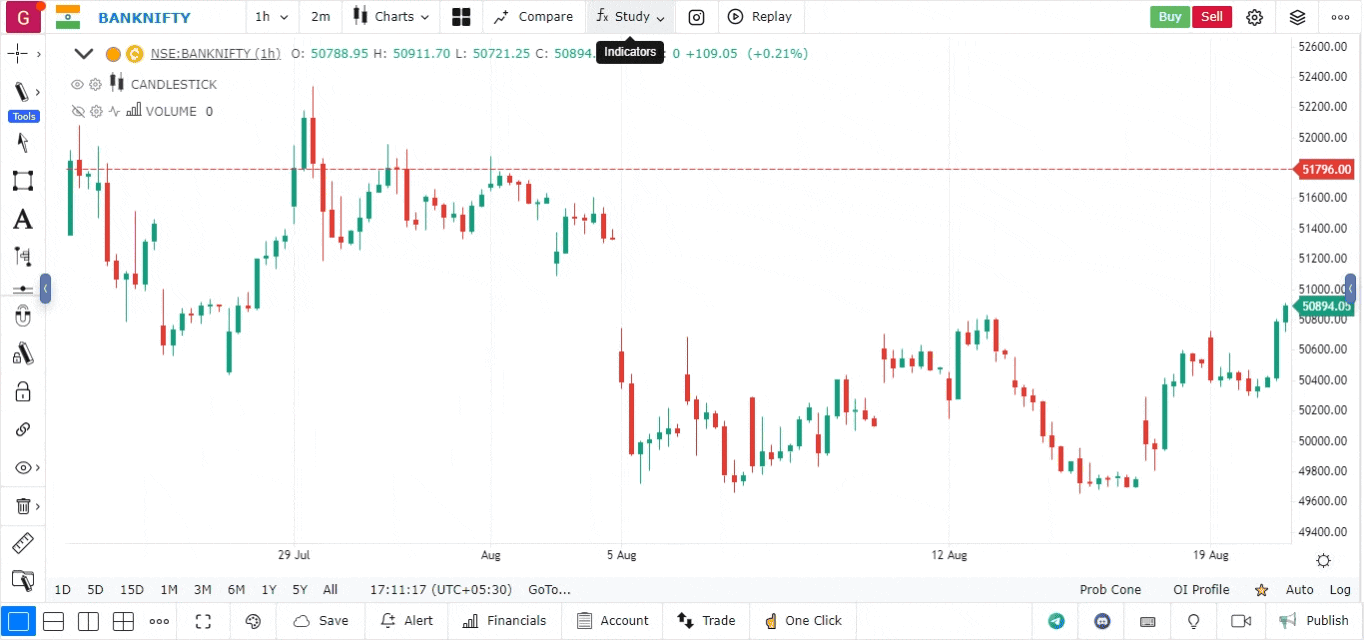This screenshot has width=1364, height=640.
Task: Open the color theme palette icon
Action: (x=253, y=621)
